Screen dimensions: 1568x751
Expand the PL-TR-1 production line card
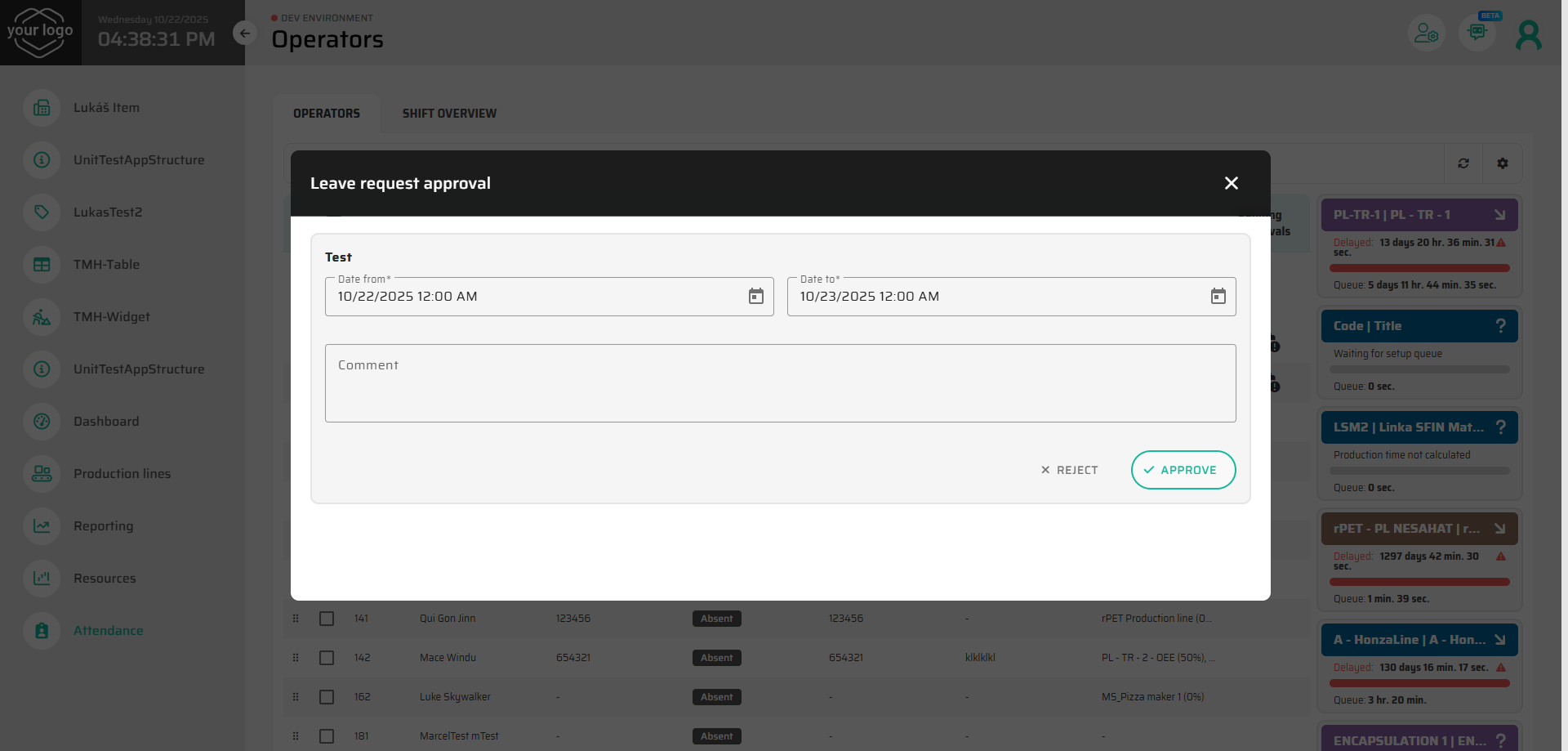[1499, 215]
